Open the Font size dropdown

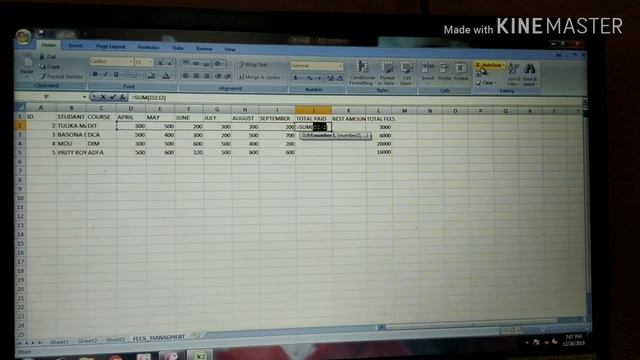click(151, 62)
